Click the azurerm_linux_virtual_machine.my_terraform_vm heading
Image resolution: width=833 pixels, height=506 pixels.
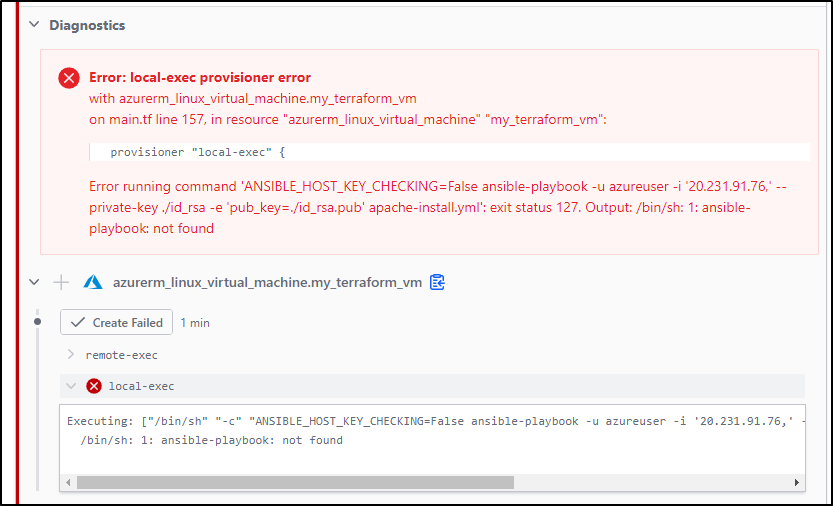tap(267, 282)
